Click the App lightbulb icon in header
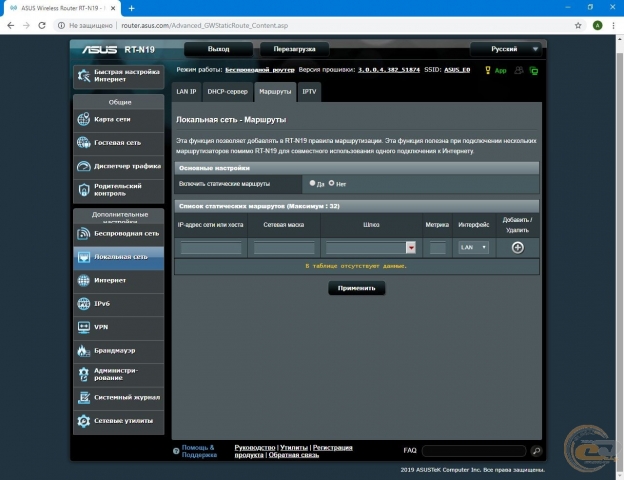 pos(488,70)
